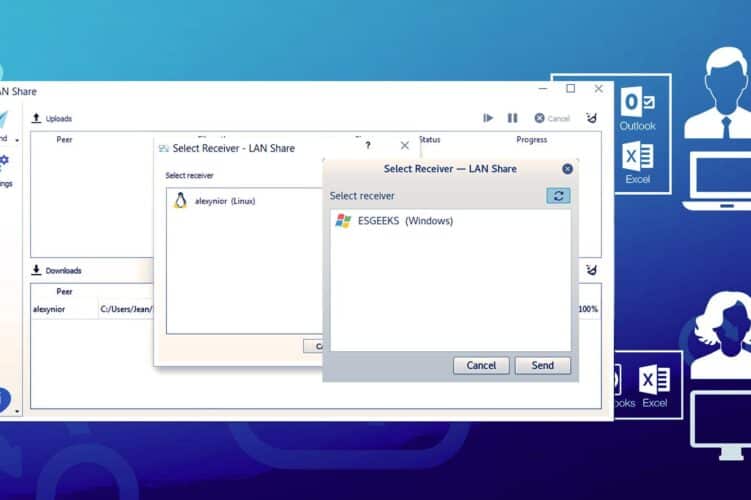Clear finished uploads with the broom icon
751x500 pixels.
click(592, 117)
